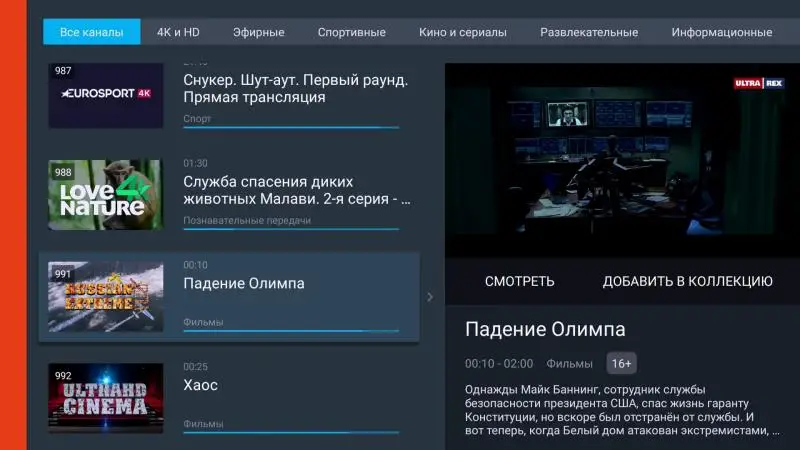Click the 01:30 start time label
Image resolution: width=800 pixels, height=450 pixels.
click(x=195, y=163)
